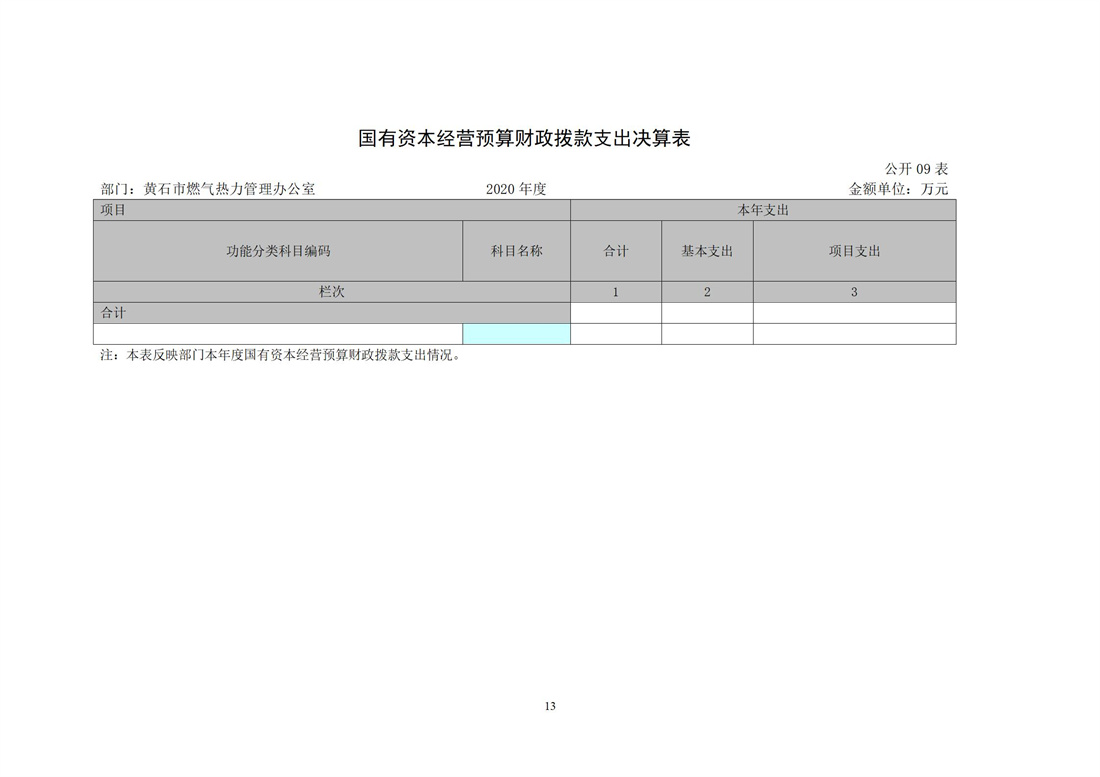
Task: Click the 栏次 row label
Action: [x=332, y=292]
